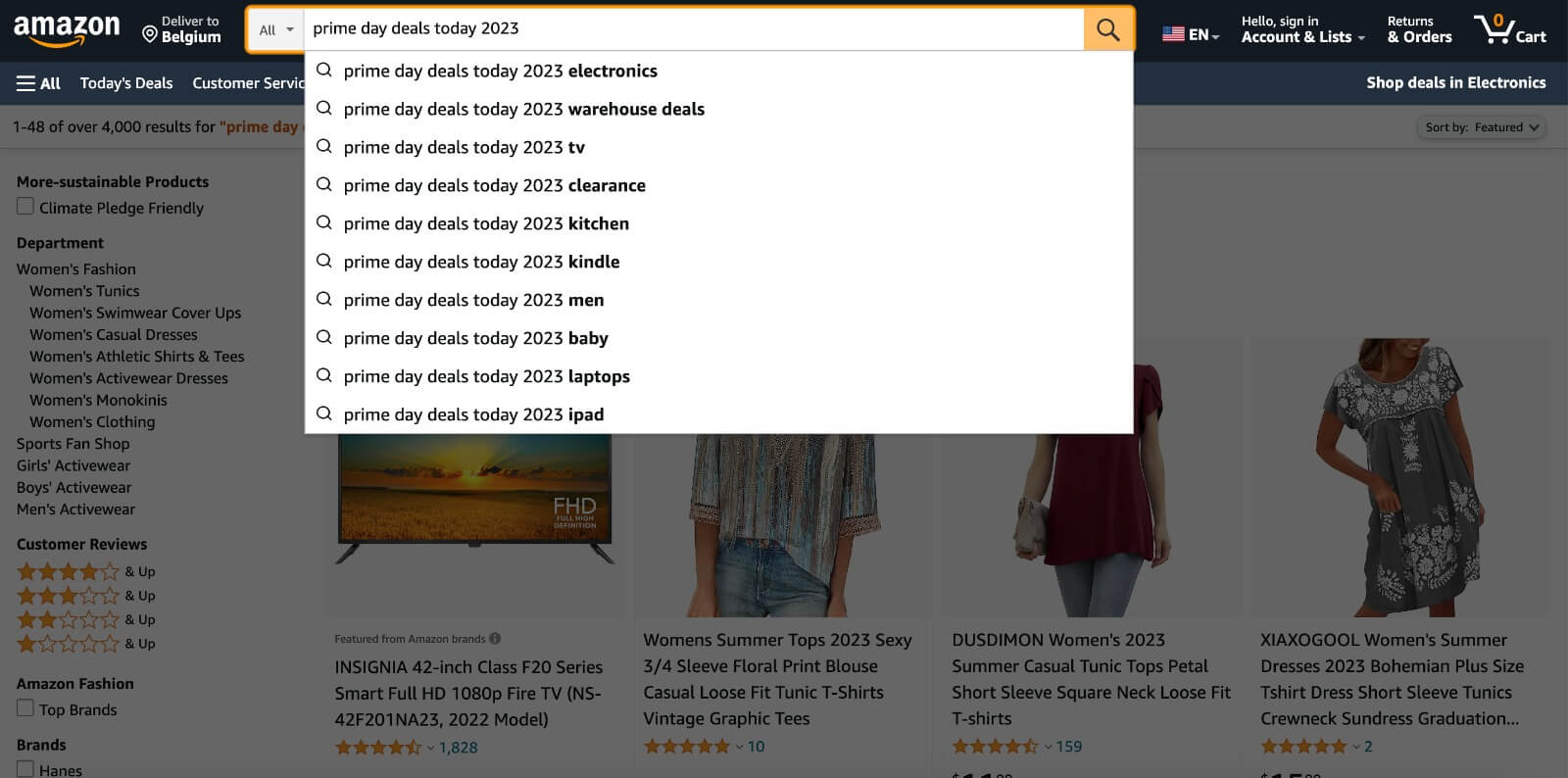The image size is (1568, 778).
Task: Open Womens Summer Tops 2023 title
Action: 778,679
